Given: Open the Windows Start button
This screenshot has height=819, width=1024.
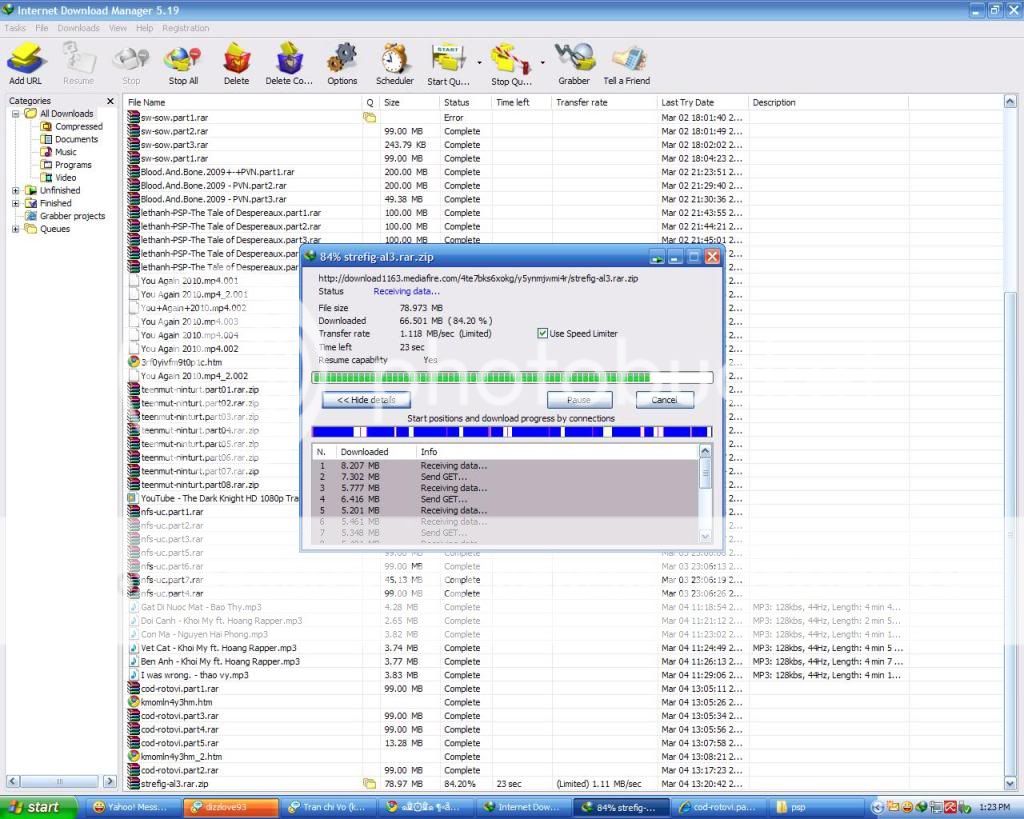Looking at the screenshot, I should point(38,807).
